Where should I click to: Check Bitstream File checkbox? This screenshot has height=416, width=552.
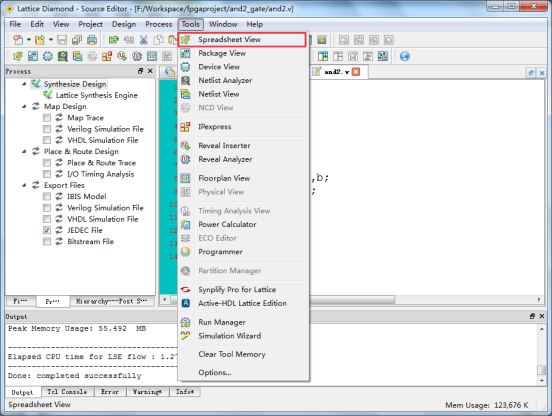pos(47,241)
